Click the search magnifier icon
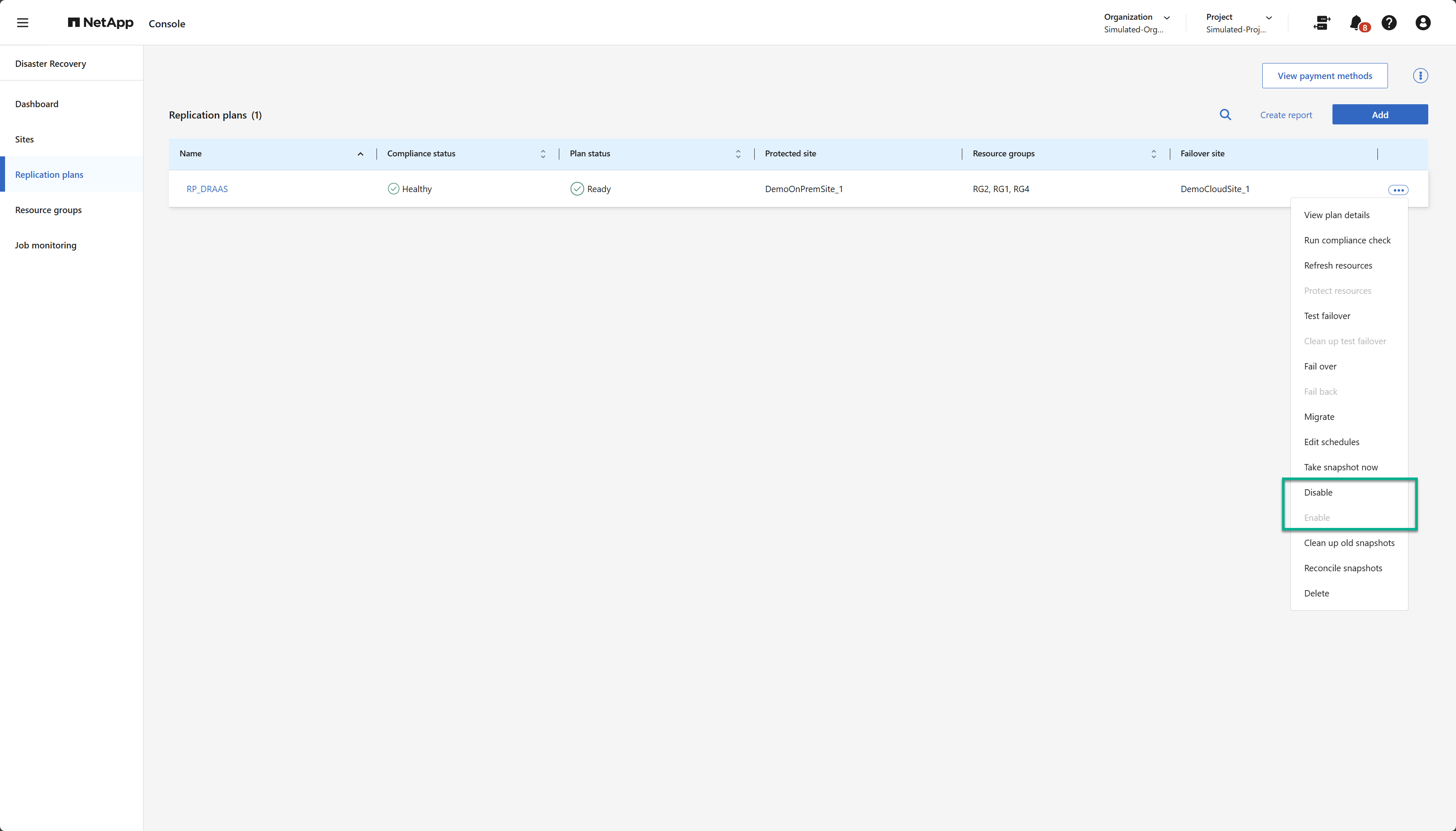 point(1225,115)
